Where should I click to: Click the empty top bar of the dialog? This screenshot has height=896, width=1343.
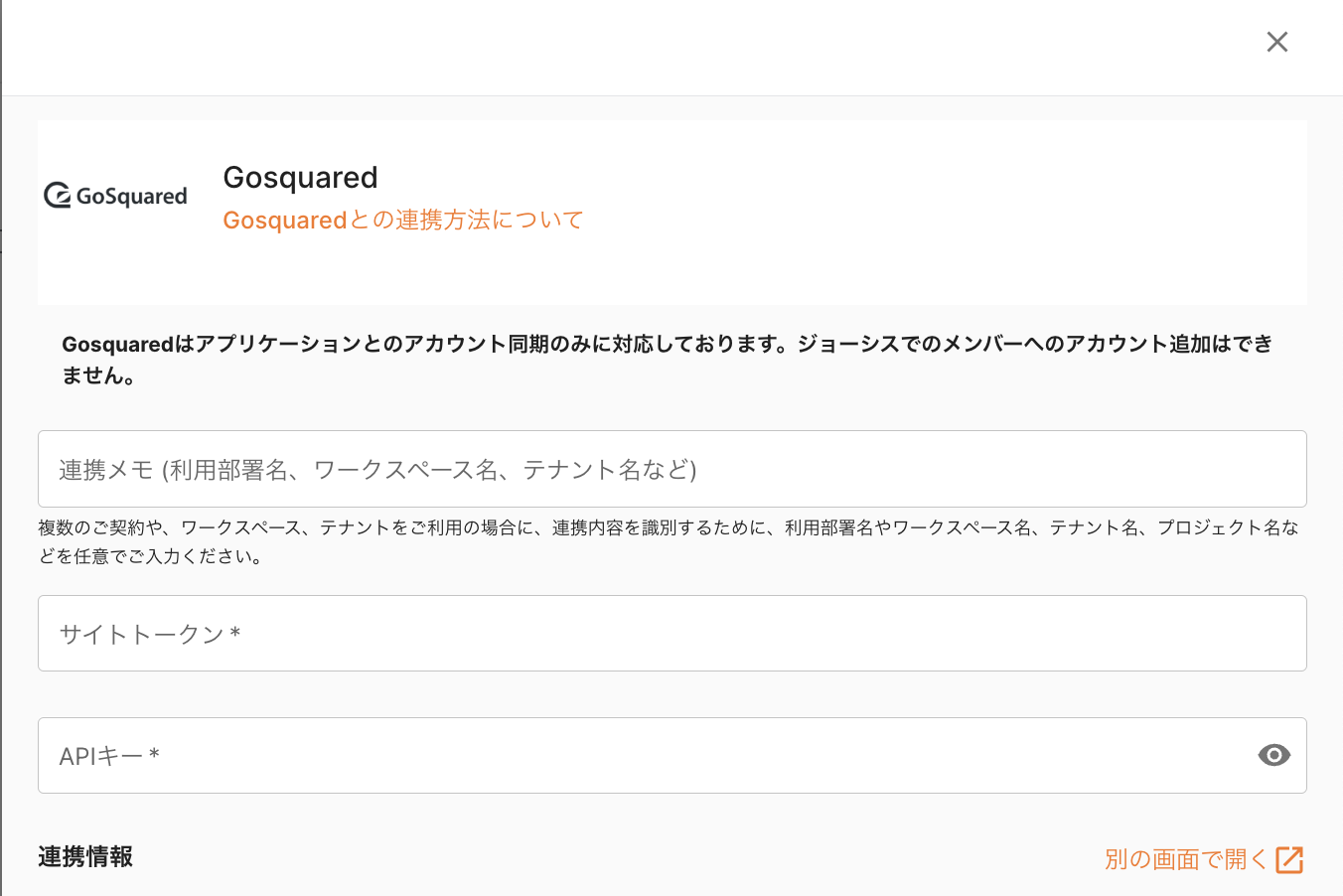(x=636, y=45)
